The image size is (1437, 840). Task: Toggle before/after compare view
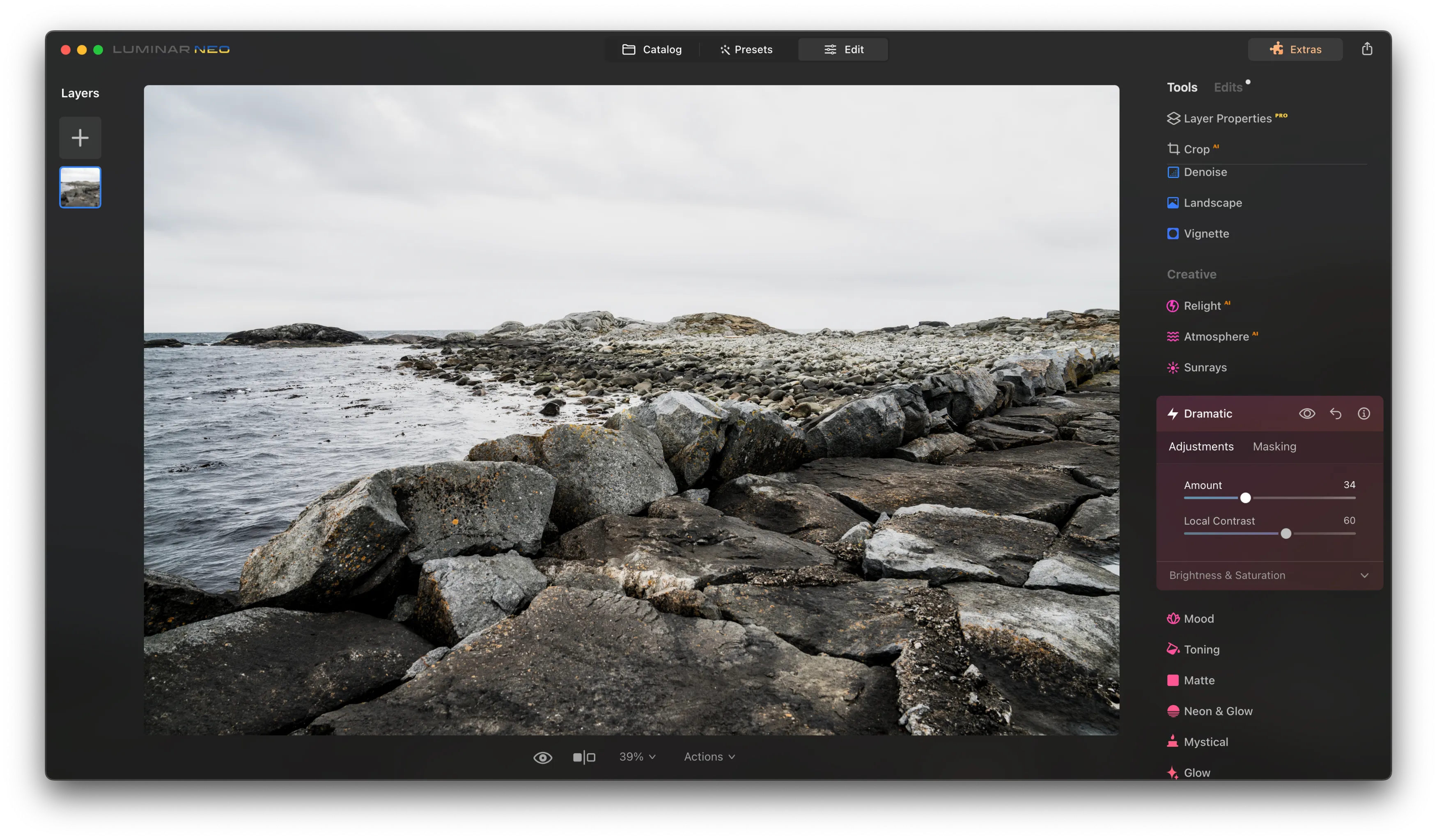pos(584,757)
